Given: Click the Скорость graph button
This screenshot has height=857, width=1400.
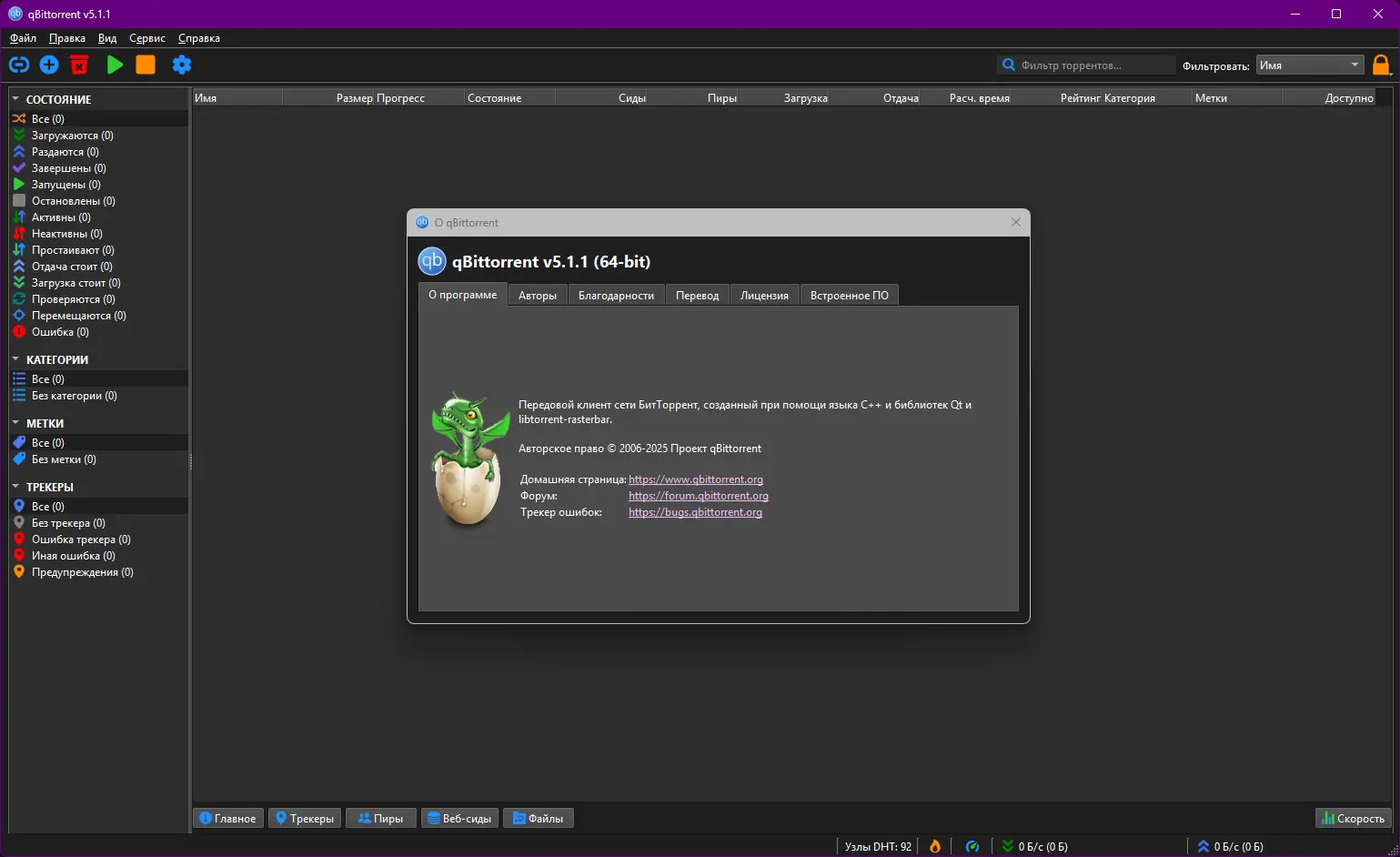Looking at the screenshot, I should tap(1354, 819).
